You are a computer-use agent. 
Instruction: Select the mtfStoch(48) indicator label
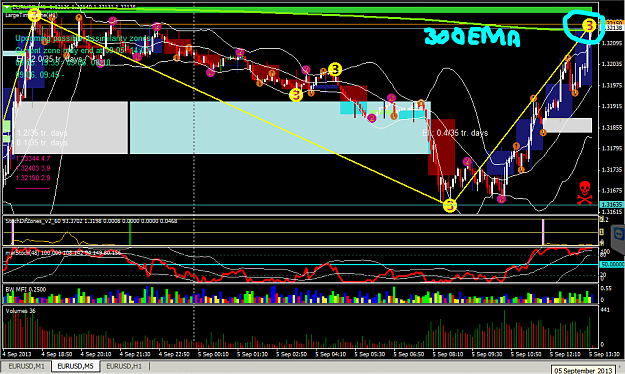pos(63,252)
